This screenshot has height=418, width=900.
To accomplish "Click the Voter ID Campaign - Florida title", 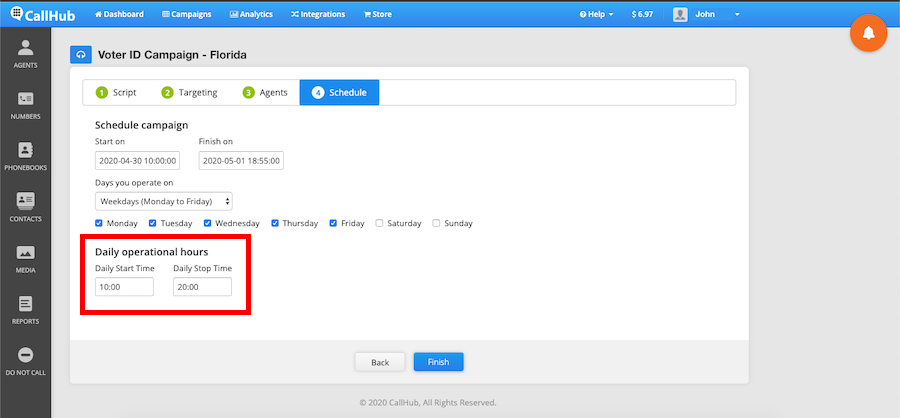I will 172,56.
